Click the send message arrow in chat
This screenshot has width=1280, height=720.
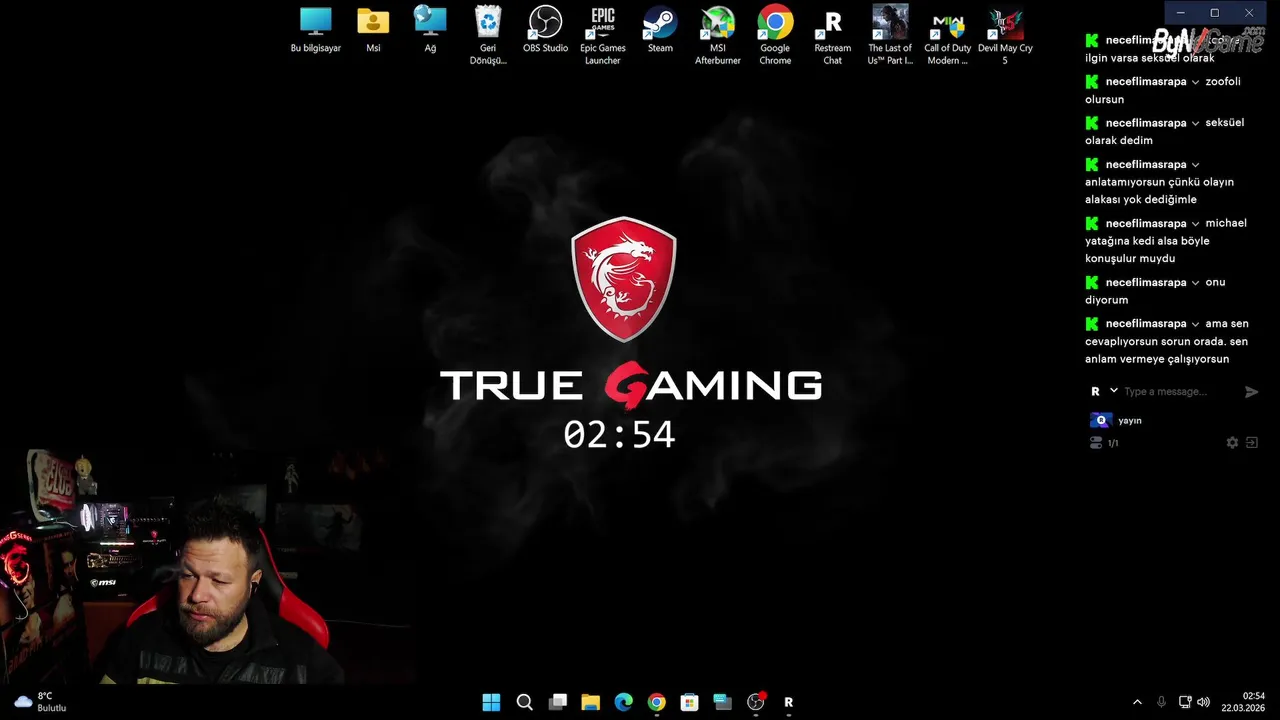pos(1251,392)
